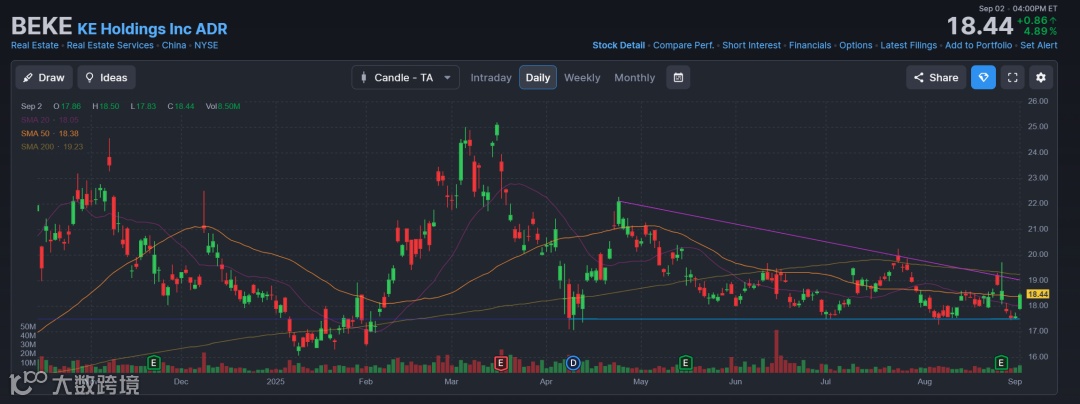This screenshot has width=1080, height=404.
Task: Open the Financials link
Action: (810, 45)
